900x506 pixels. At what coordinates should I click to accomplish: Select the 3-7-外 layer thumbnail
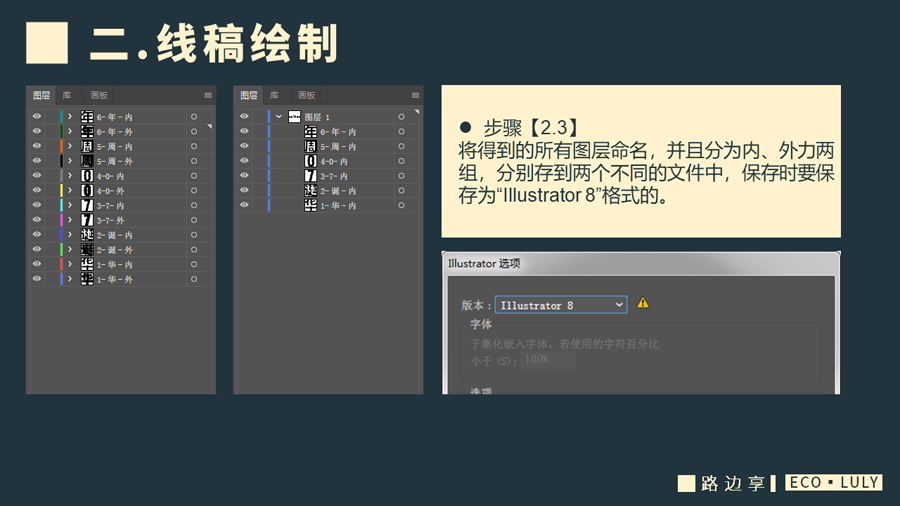click(x=87, y=220)
